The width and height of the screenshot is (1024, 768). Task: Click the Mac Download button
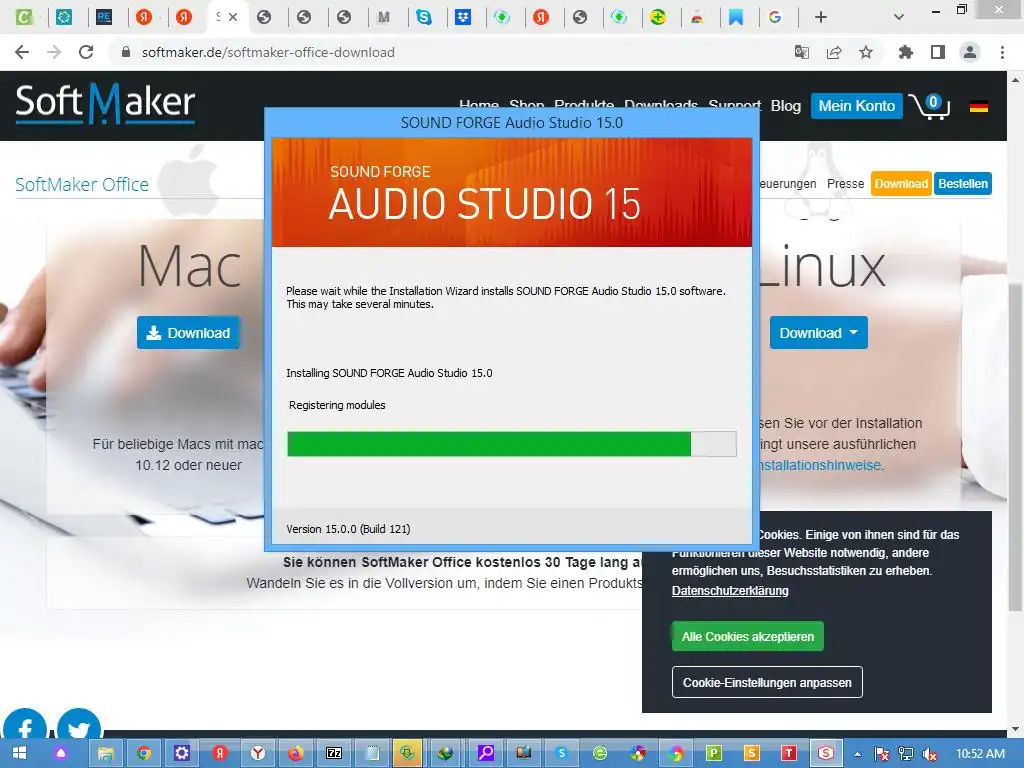pyautogui.click(x=188, y=333)
